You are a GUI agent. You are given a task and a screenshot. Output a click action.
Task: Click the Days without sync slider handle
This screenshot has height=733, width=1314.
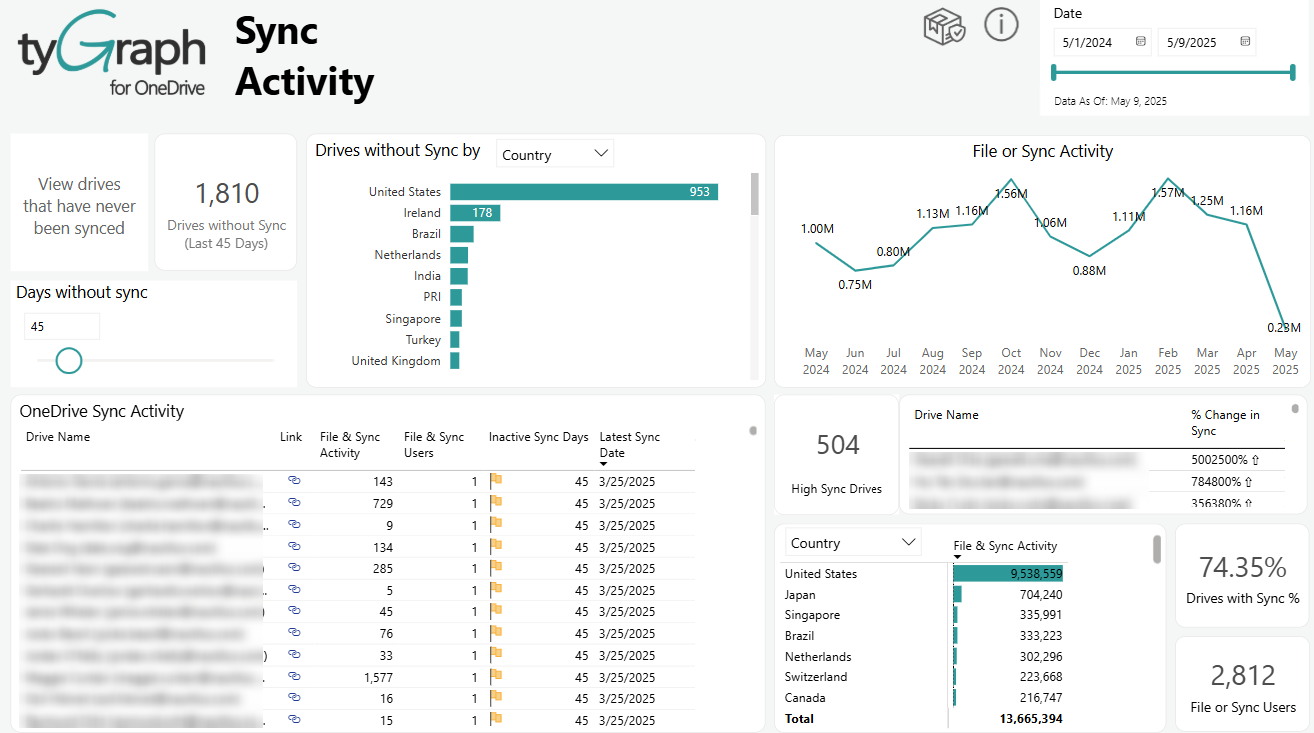(x=68, y=360)
